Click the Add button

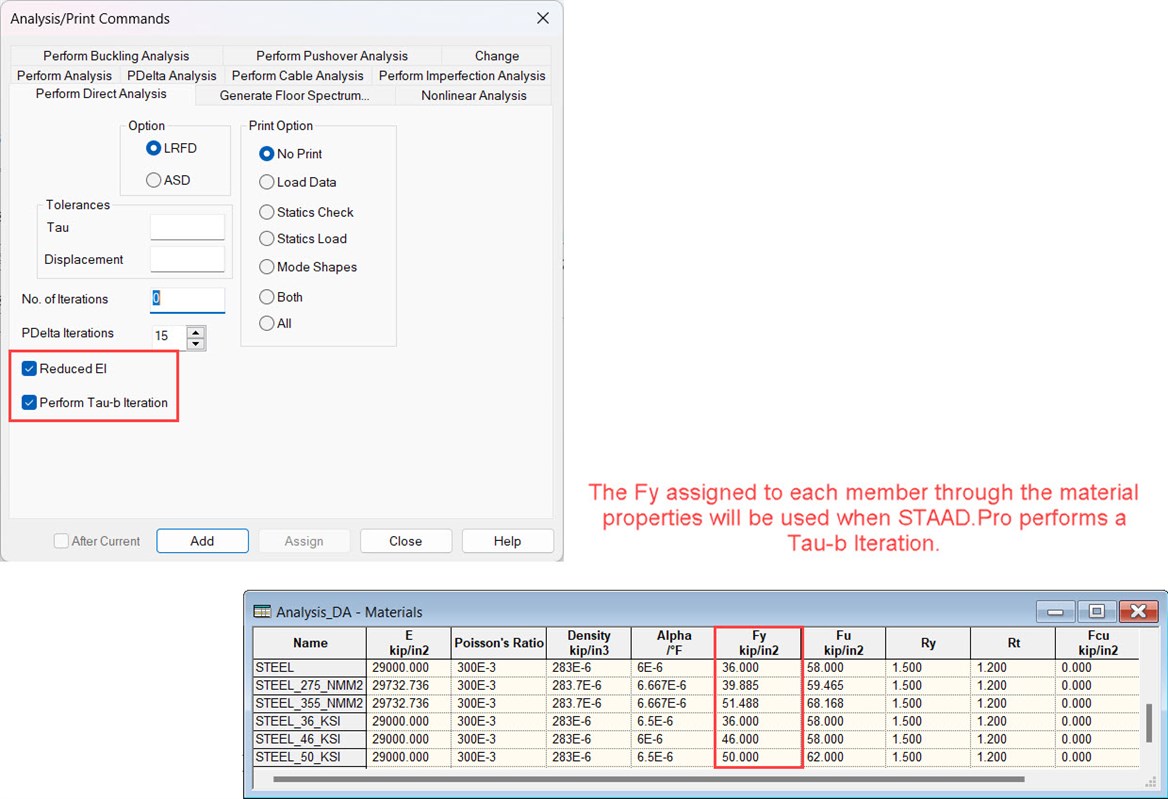click(x=202, y=540)
